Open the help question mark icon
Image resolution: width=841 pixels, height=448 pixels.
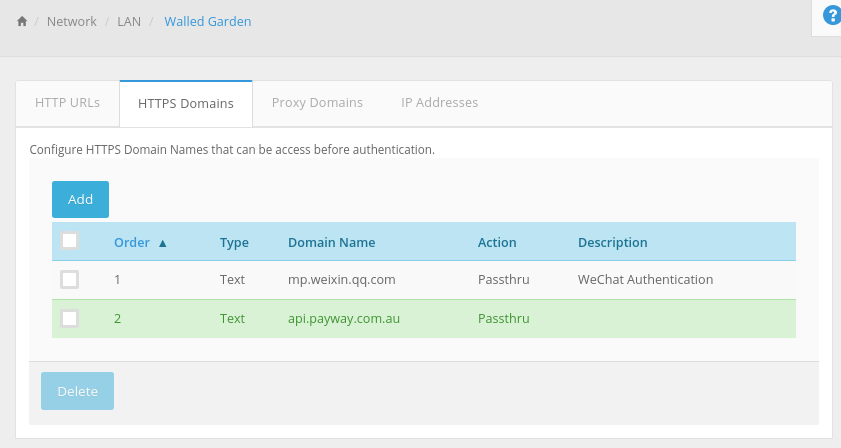[x=831, y=16]
